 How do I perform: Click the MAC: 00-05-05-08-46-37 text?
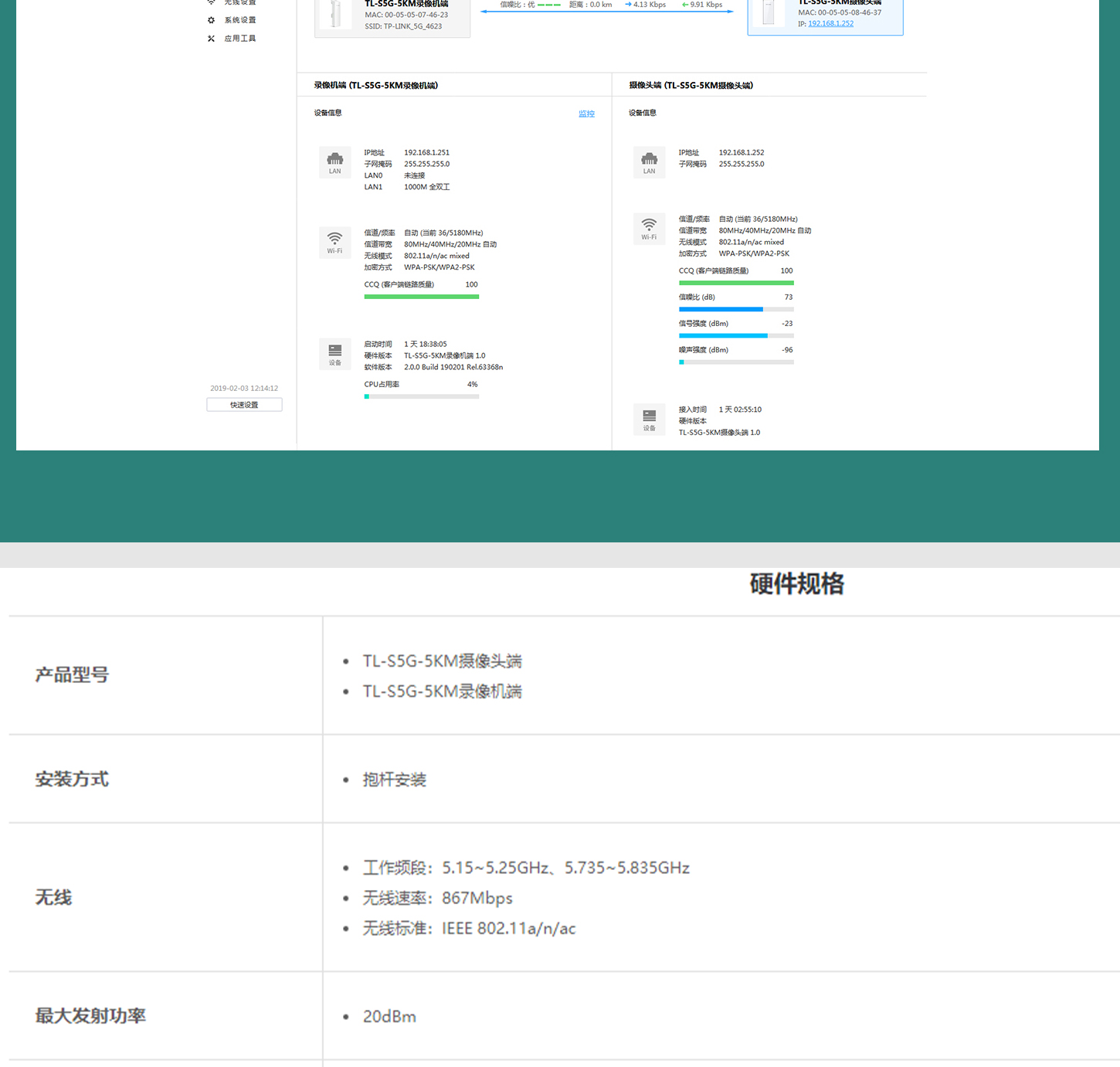pyautogui.click(x=840, y=12)
